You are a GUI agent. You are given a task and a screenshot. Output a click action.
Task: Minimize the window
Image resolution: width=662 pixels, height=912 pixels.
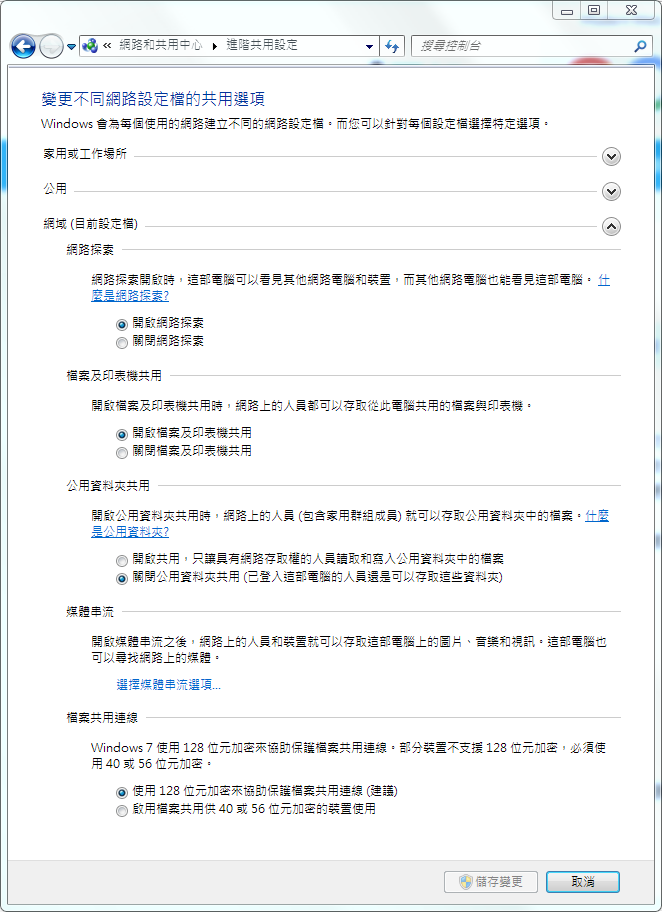(x=567, y=10)
